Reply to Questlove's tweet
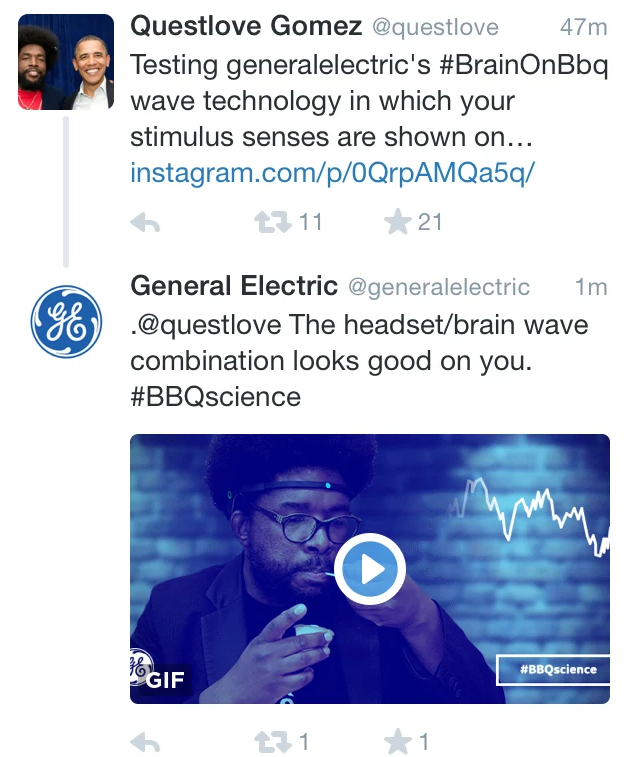The width and height of the screenshot is (631, 757). coord(146,222)
